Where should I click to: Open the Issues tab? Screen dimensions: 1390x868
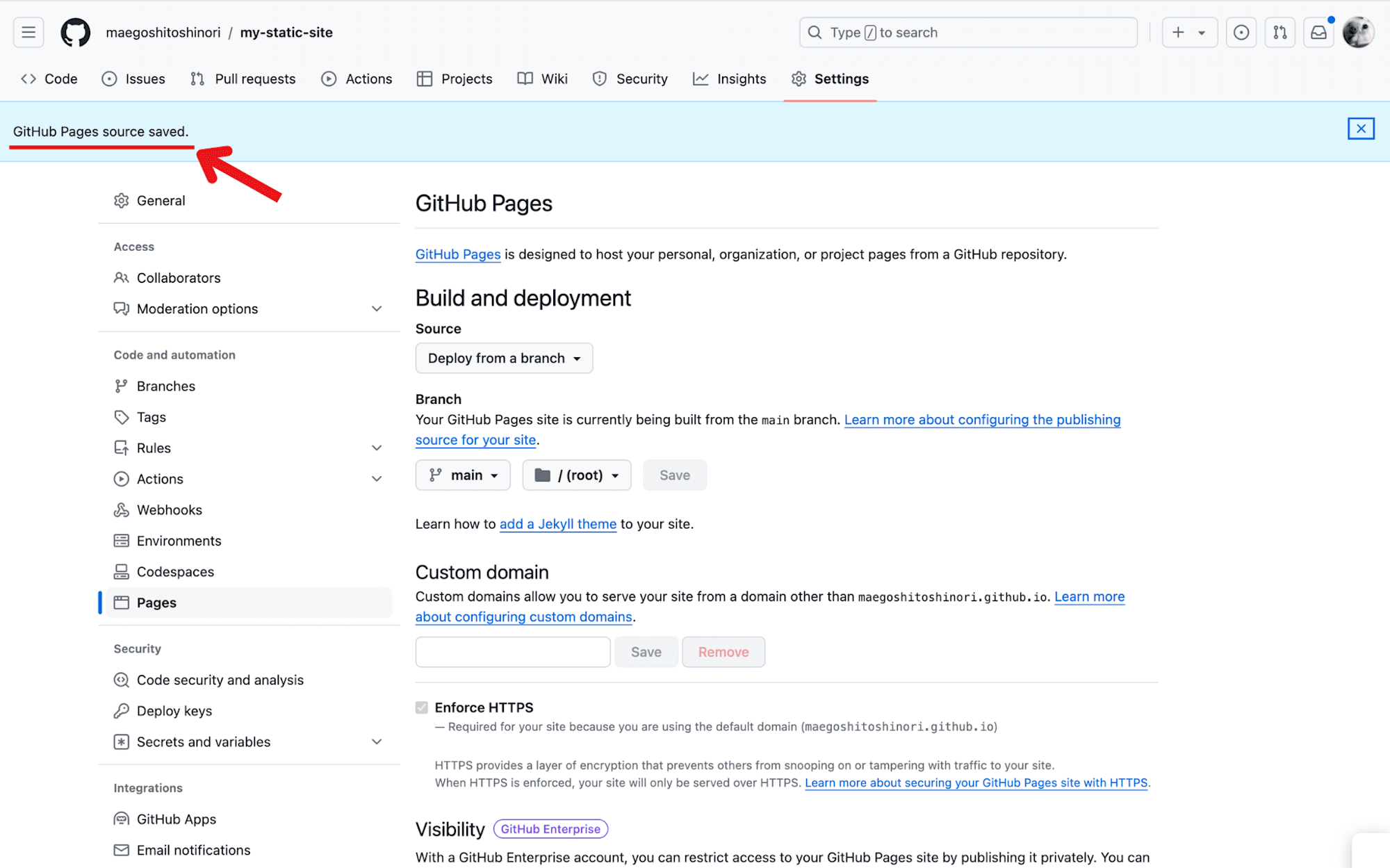coord(133,79)
